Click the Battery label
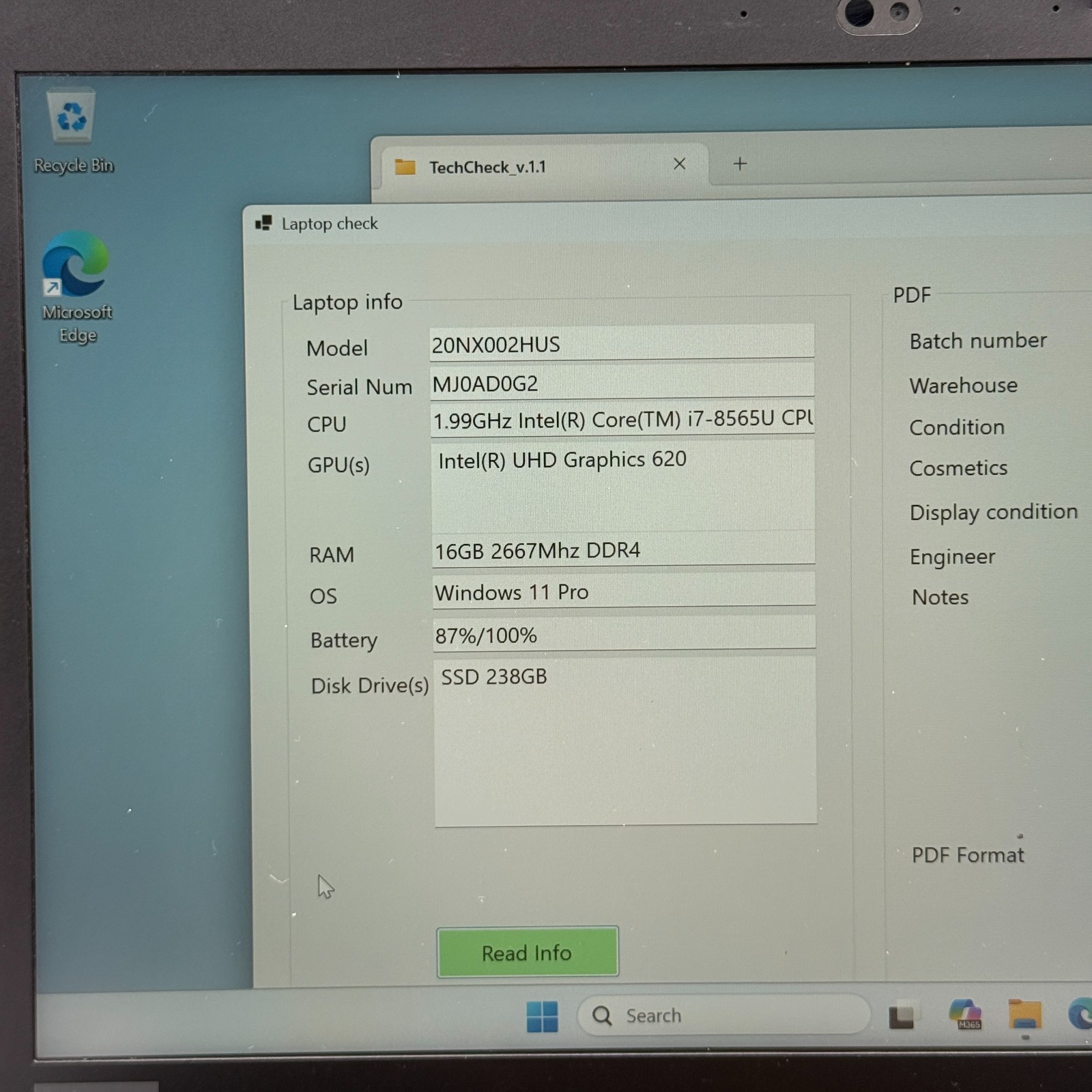 point(344,640)
